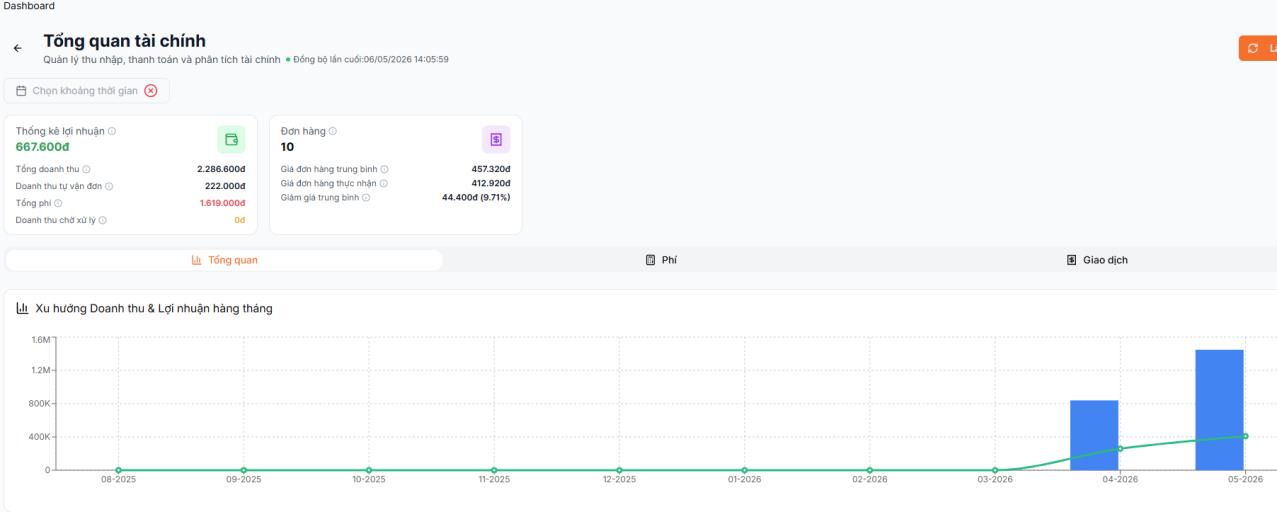Click the profit line point at 08-2025

point(118,470)
